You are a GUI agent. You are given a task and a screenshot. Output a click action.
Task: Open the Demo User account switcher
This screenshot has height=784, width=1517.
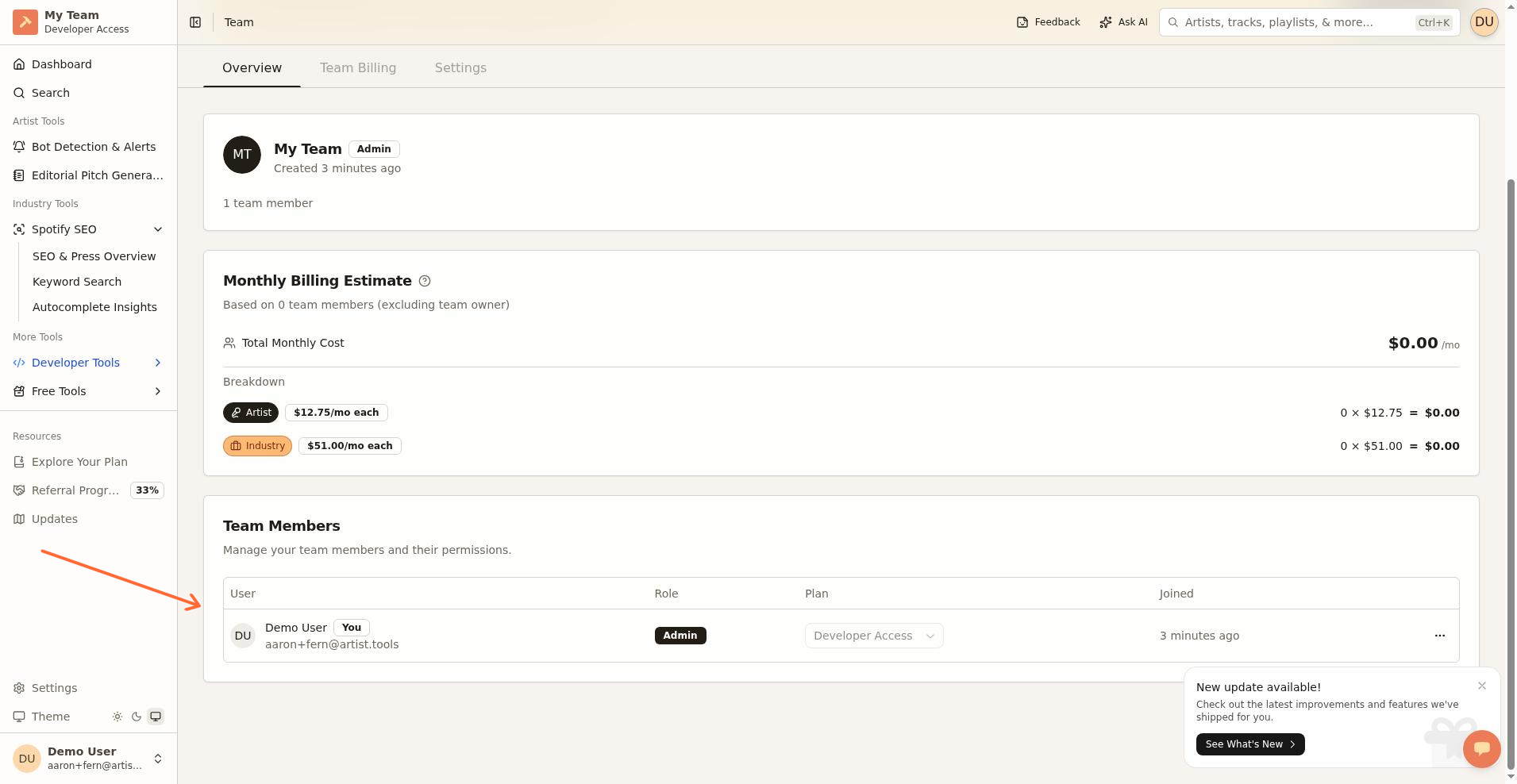click(89, 759)
